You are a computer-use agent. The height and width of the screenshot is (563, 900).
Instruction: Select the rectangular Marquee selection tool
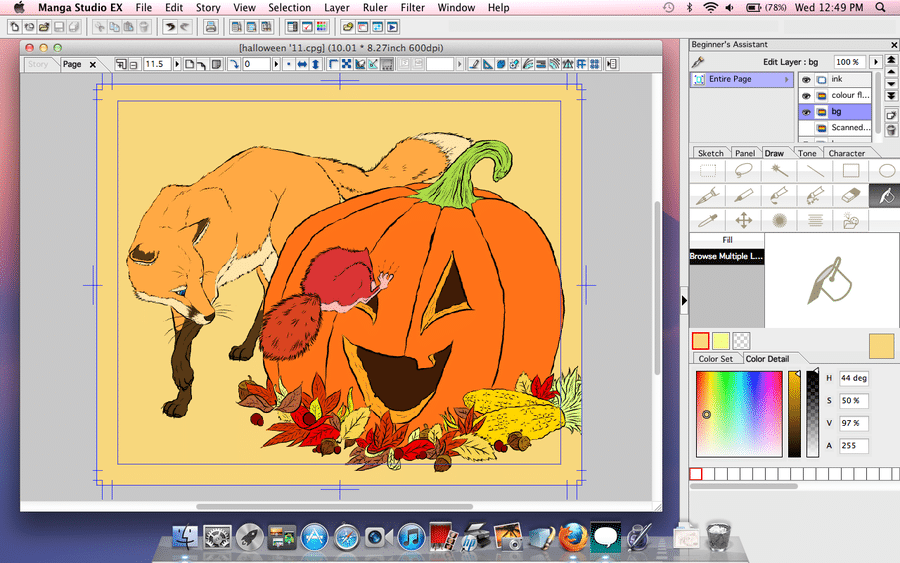pos(708,170)
